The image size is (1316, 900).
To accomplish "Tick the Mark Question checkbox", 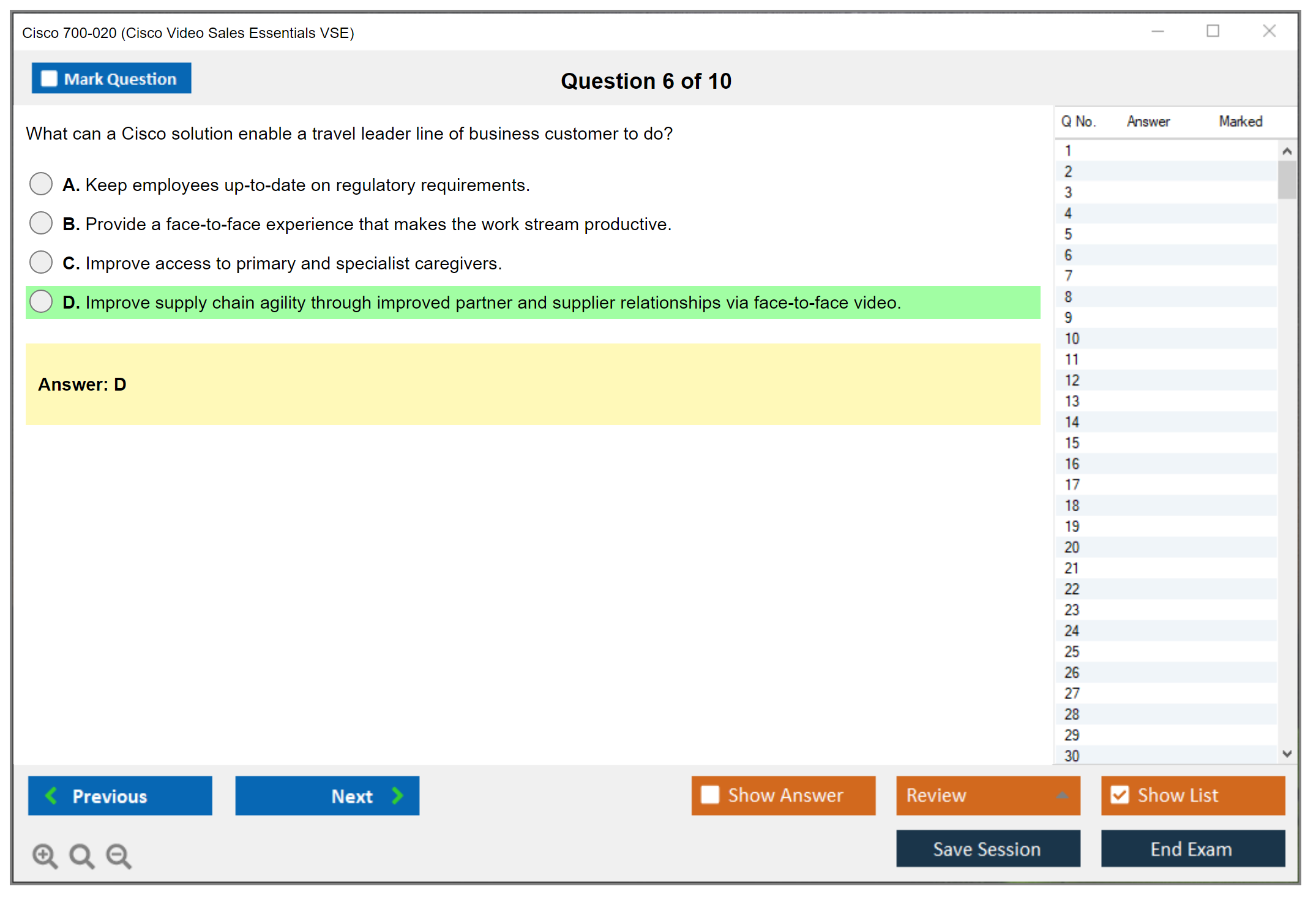I will click(x=49, y=78).
